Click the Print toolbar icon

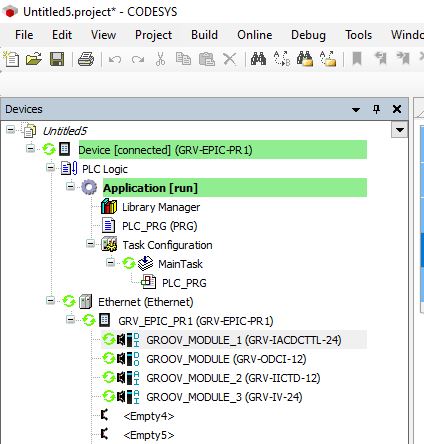pyautogui.click(x=86, y=60)
